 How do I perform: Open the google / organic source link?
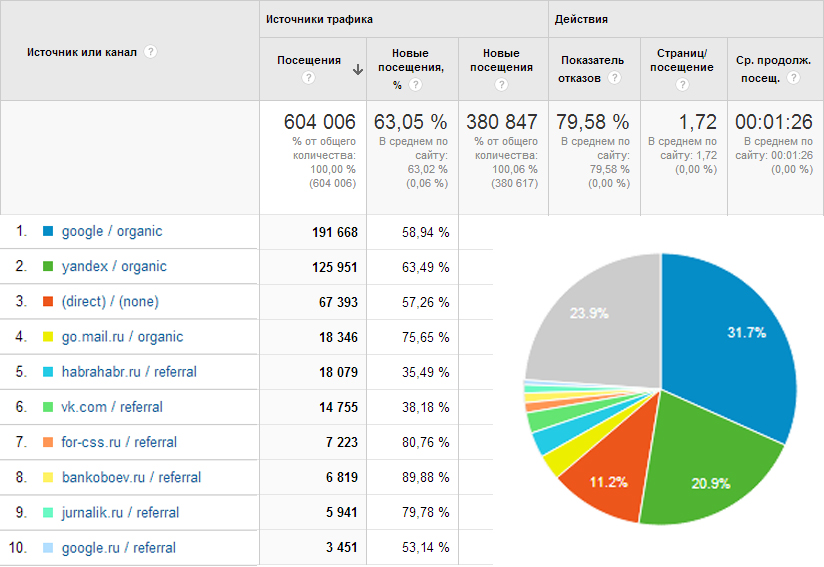click(111, 232)
